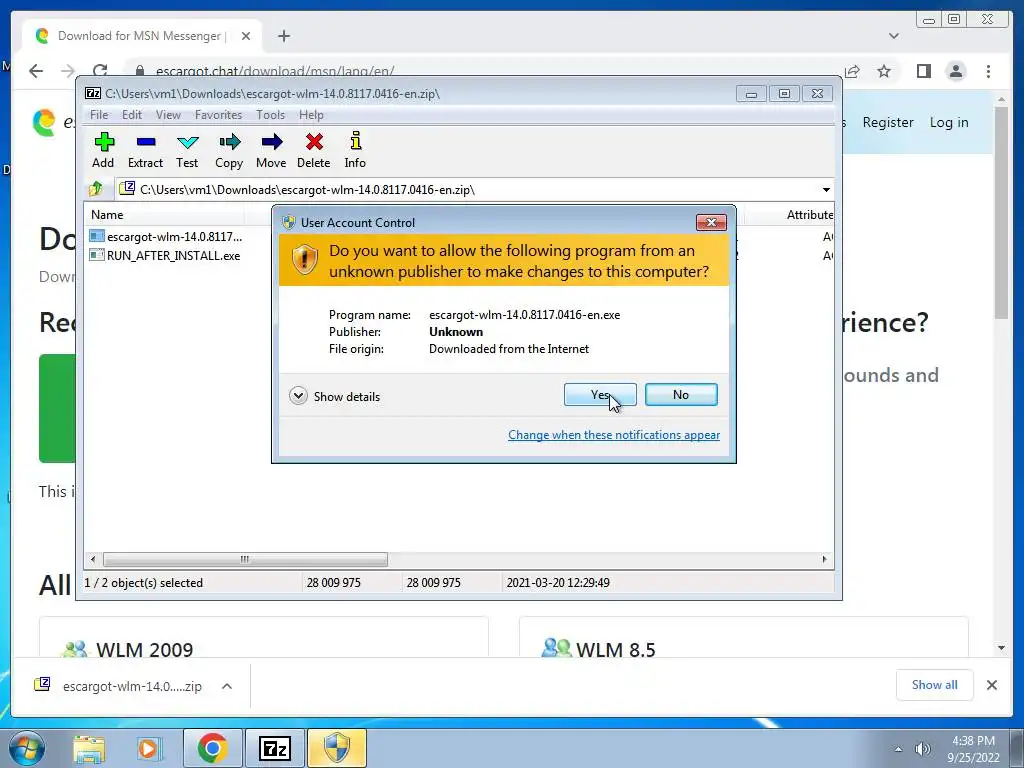Expand the 7-Zip address path dropdown

click(826, 189)
